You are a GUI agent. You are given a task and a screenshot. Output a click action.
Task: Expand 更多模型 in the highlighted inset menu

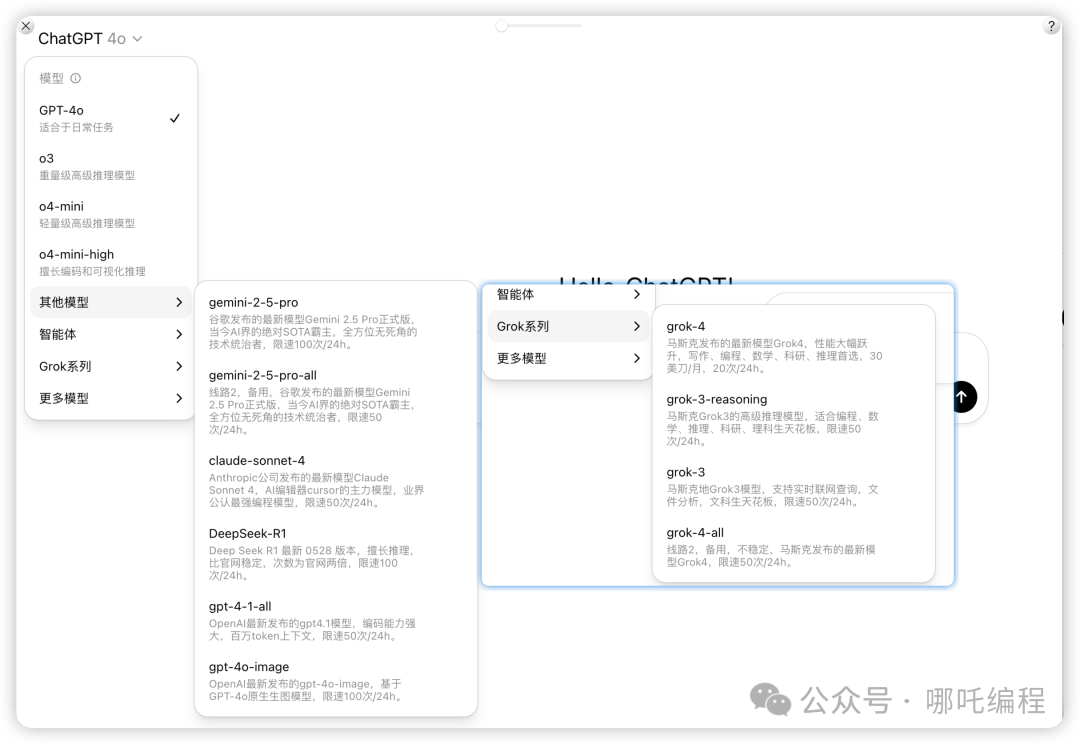point(568,358)
